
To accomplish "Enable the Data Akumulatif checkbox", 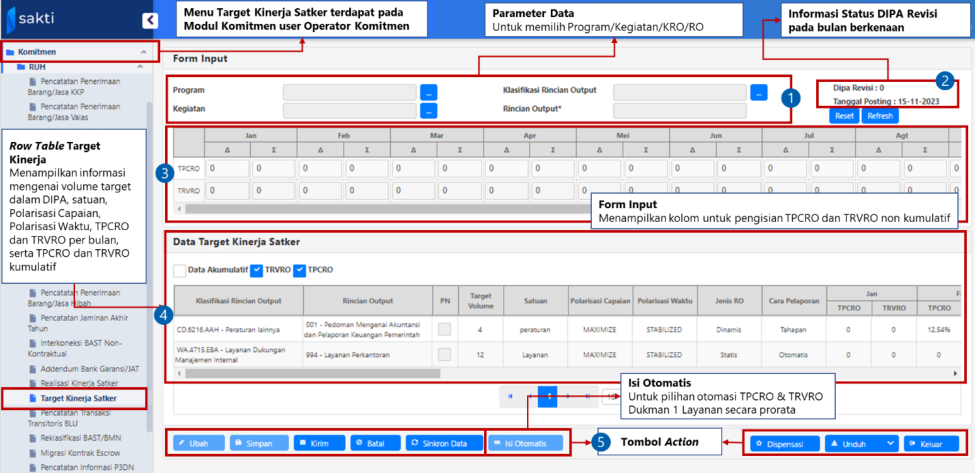I will click(x=180, y=270).
